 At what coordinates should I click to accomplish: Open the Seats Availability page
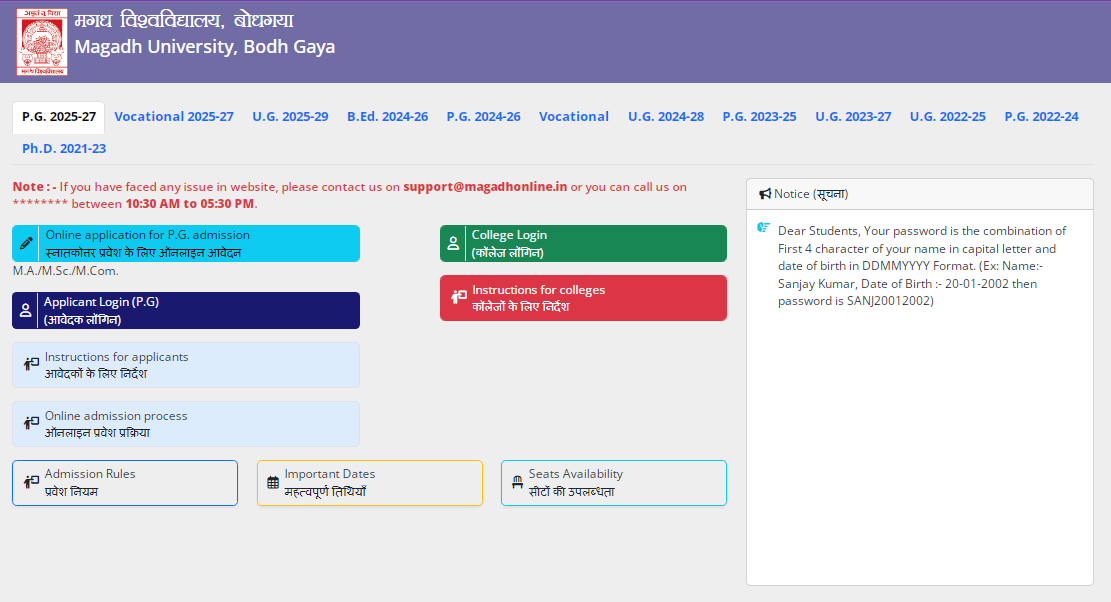[x=613, y=482]
